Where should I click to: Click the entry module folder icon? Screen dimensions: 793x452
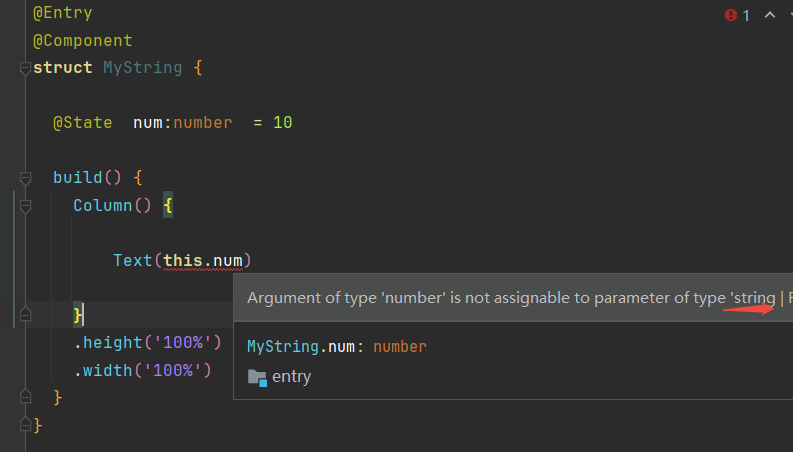pyautogui.click(x=257, y=377)
